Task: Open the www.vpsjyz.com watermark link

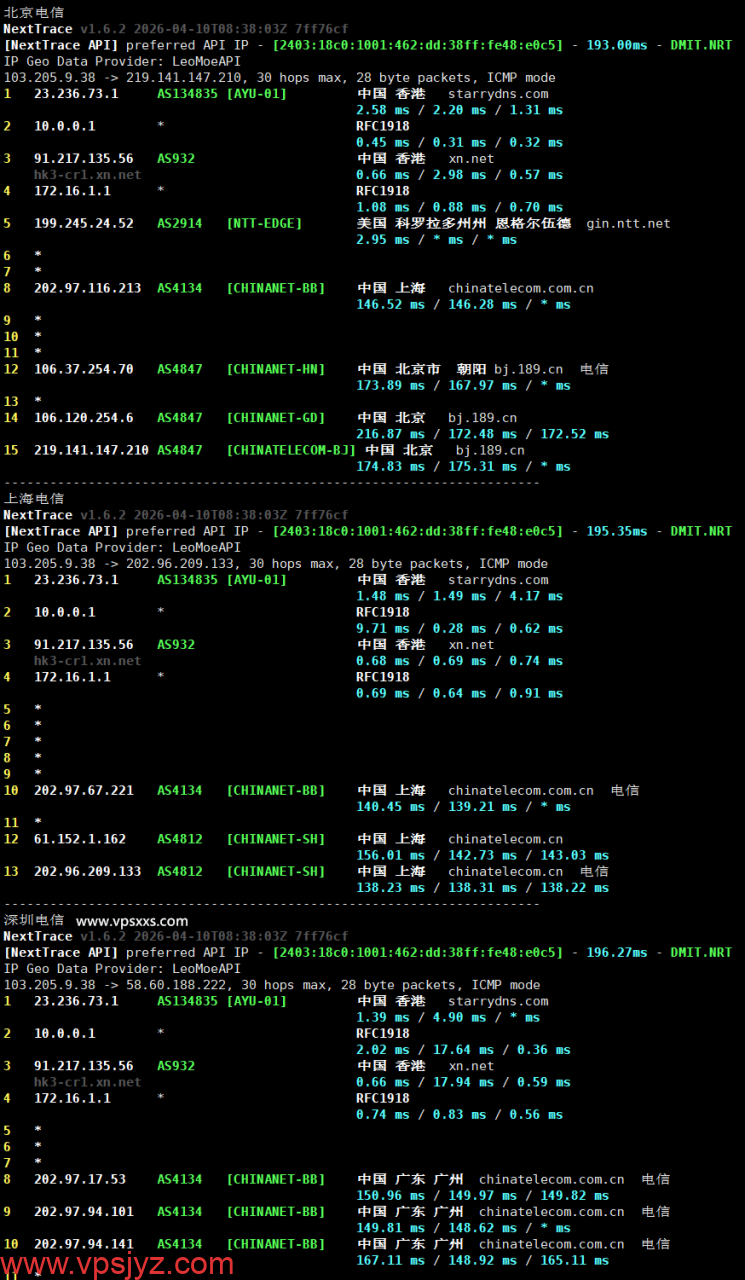Action: (117, 1262)
